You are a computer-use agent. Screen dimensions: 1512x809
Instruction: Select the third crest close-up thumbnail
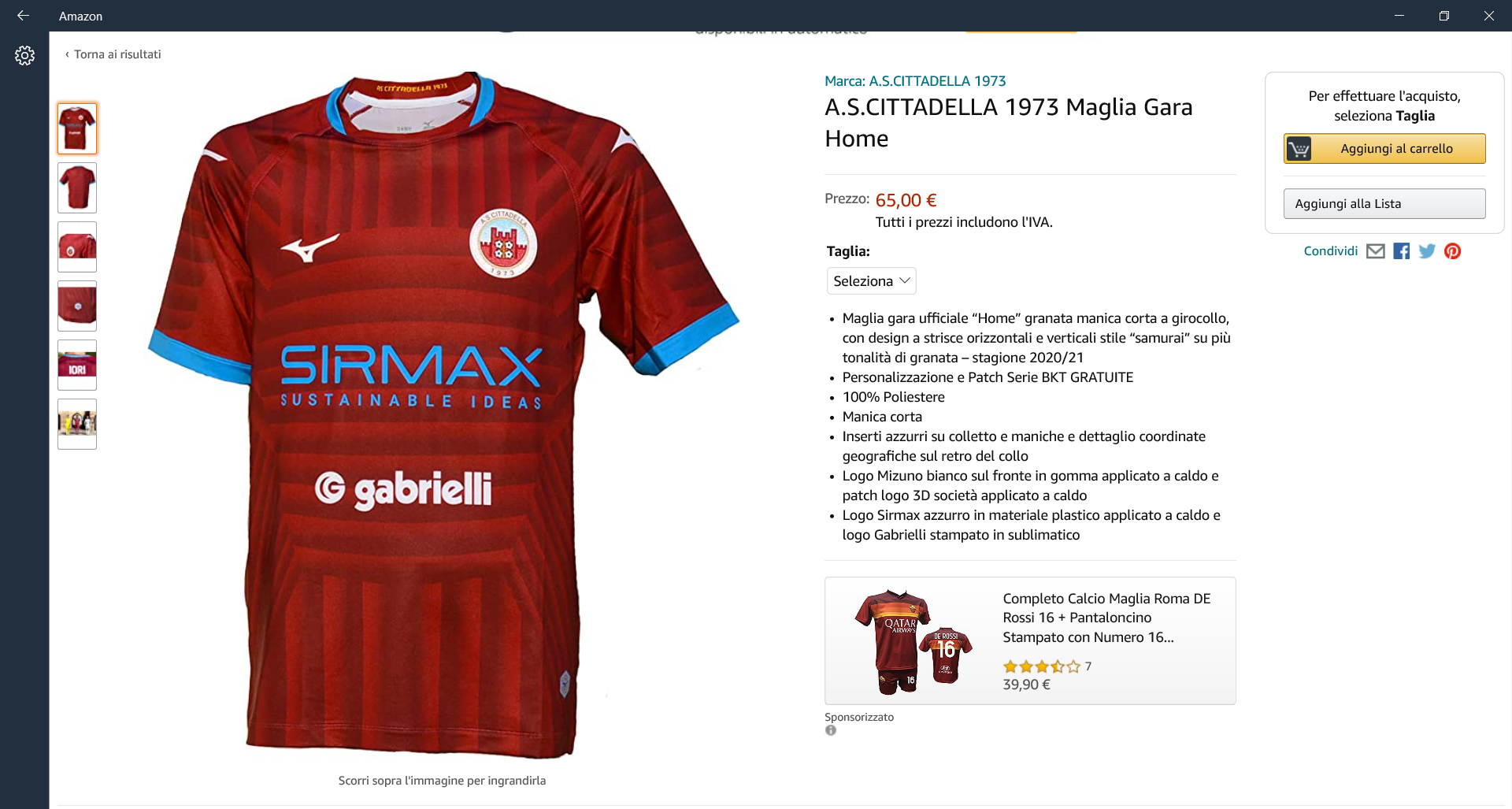[77, 247]
